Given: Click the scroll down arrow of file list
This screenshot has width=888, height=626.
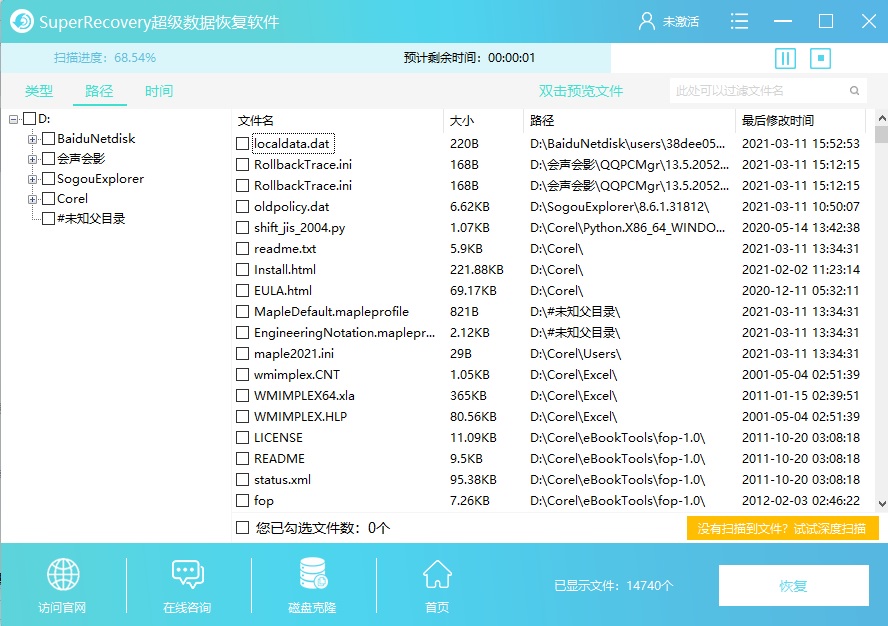Looking at the screenshot, I should (x=881, y=503).
